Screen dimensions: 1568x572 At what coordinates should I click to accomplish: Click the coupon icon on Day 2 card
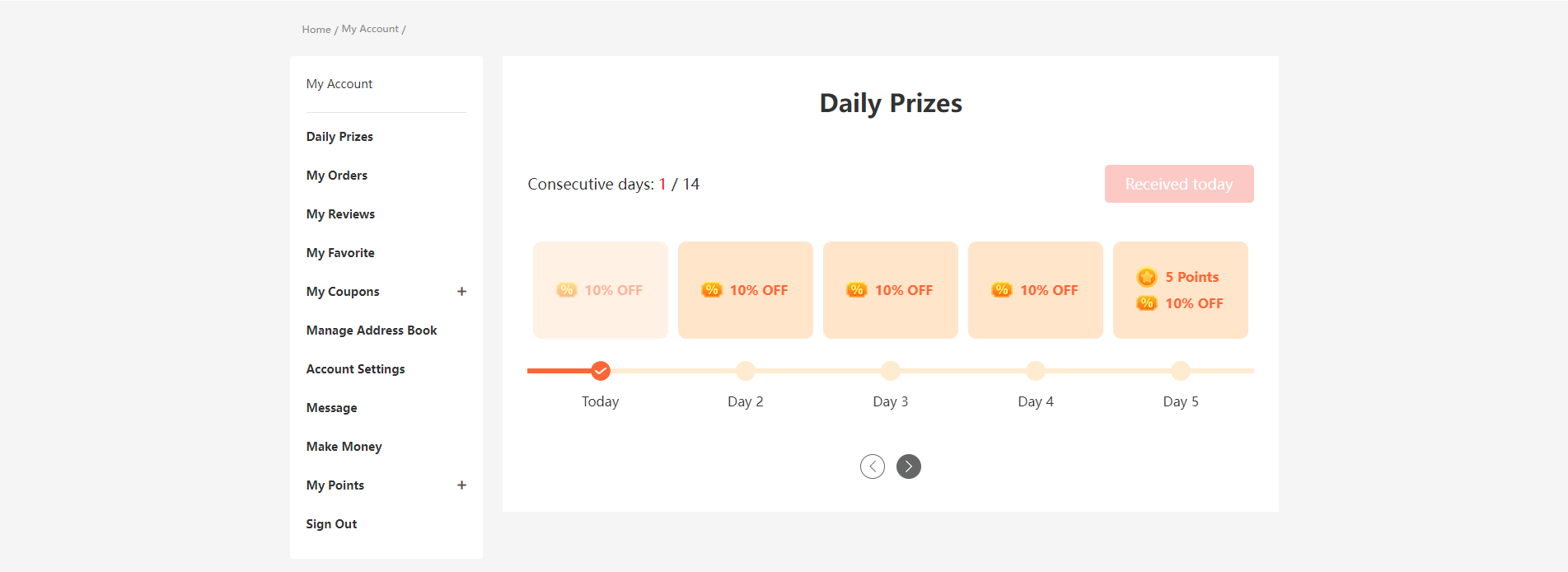point(712,290)
